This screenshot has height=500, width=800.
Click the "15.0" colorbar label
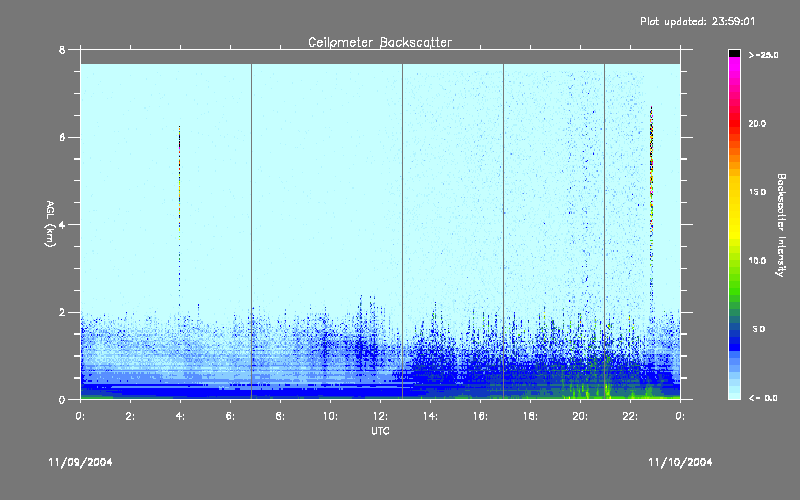click(757, 192)
